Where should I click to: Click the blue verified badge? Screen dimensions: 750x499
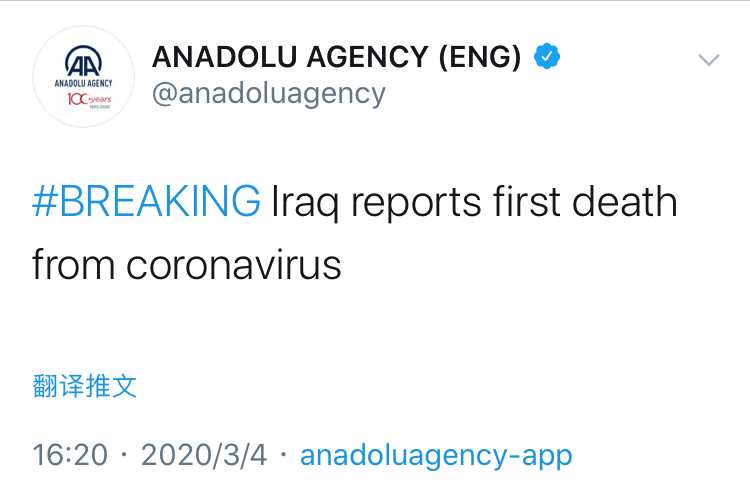[546, 57]
